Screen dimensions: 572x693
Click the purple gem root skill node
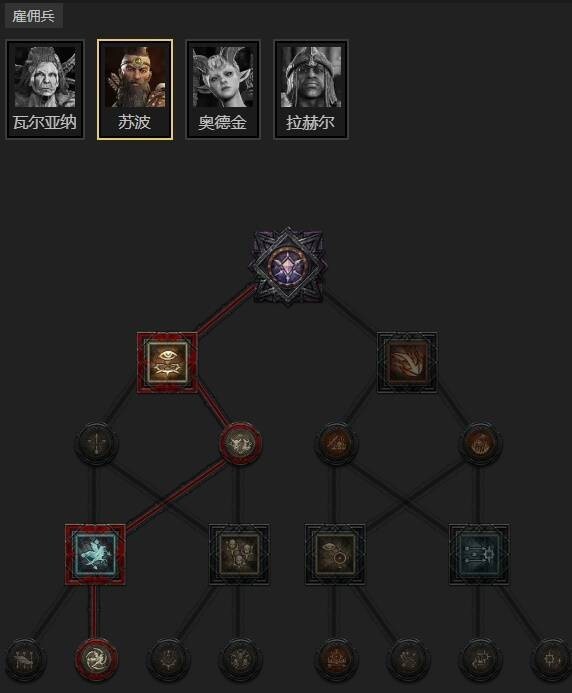(289, 267)
